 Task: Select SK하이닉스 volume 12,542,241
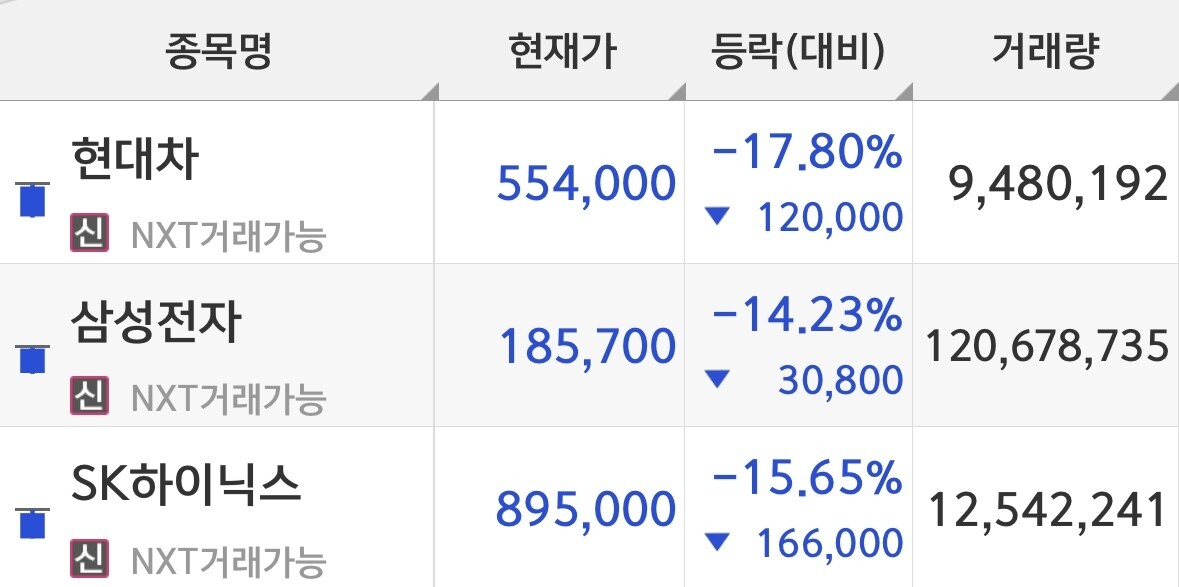(x=1047, y=510)
